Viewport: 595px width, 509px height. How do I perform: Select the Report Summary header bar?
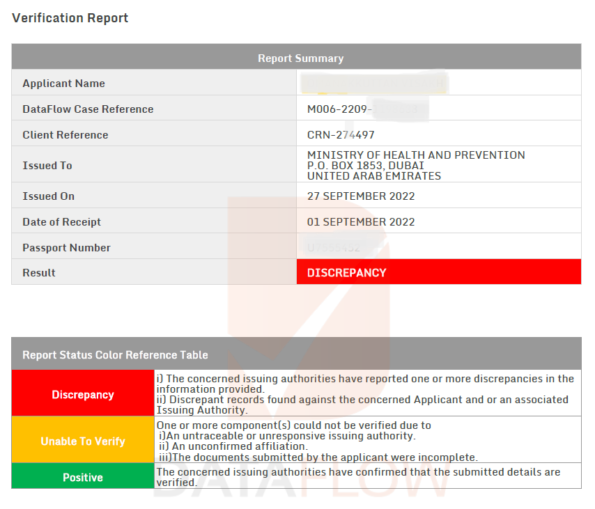pyautogui.click(x=296, y=57)
